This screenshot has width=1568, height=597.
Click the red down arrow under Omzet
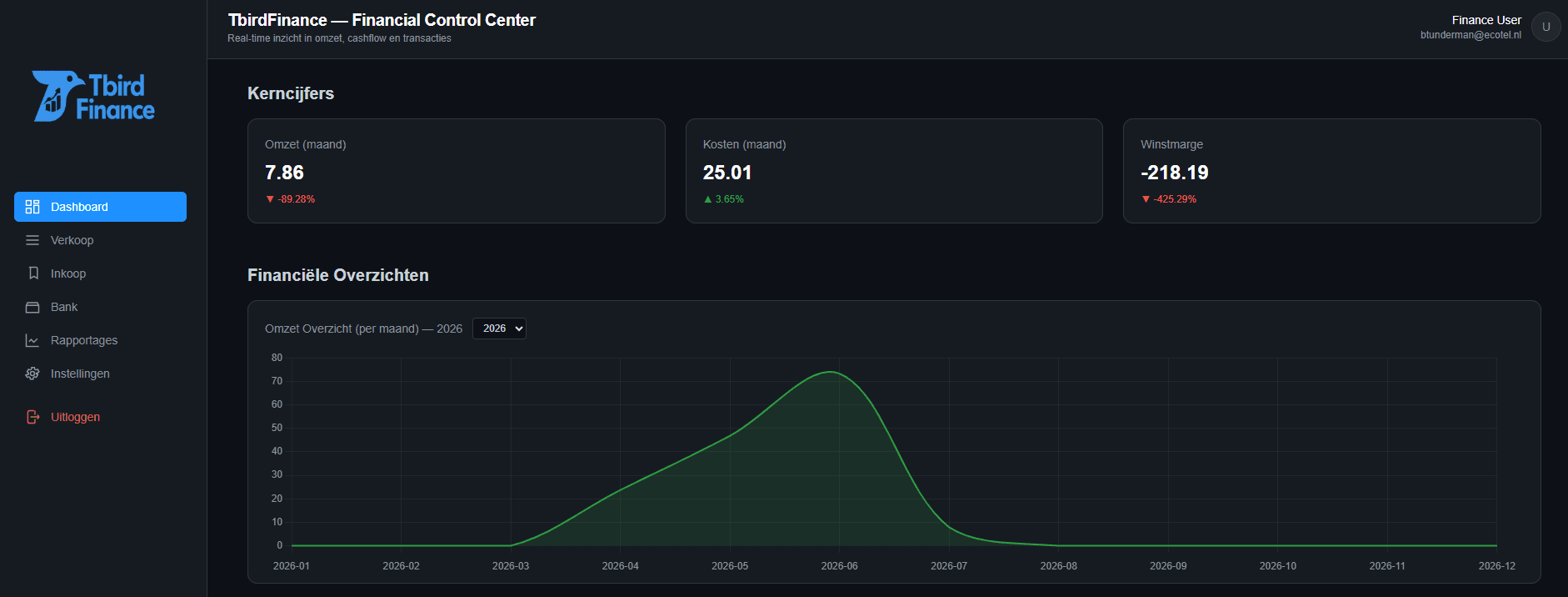point(270,199)
